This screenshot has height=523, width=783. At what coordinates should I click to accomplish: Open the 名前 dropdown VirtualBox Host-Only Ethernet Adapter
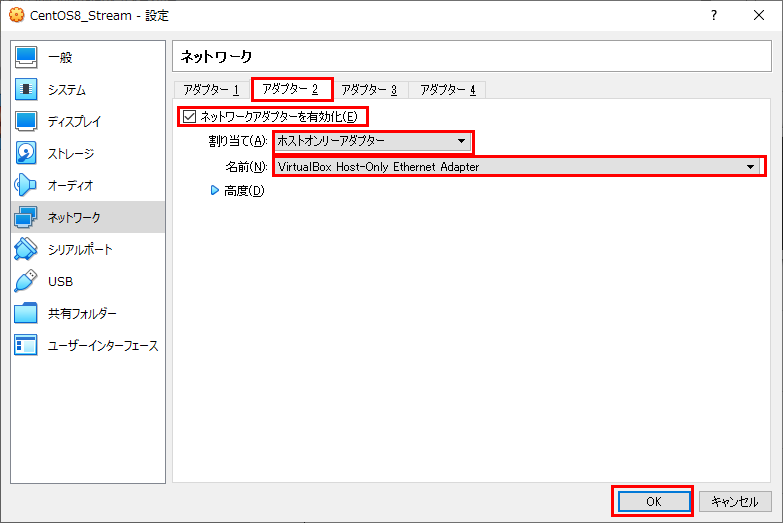[x=517, y=166]
